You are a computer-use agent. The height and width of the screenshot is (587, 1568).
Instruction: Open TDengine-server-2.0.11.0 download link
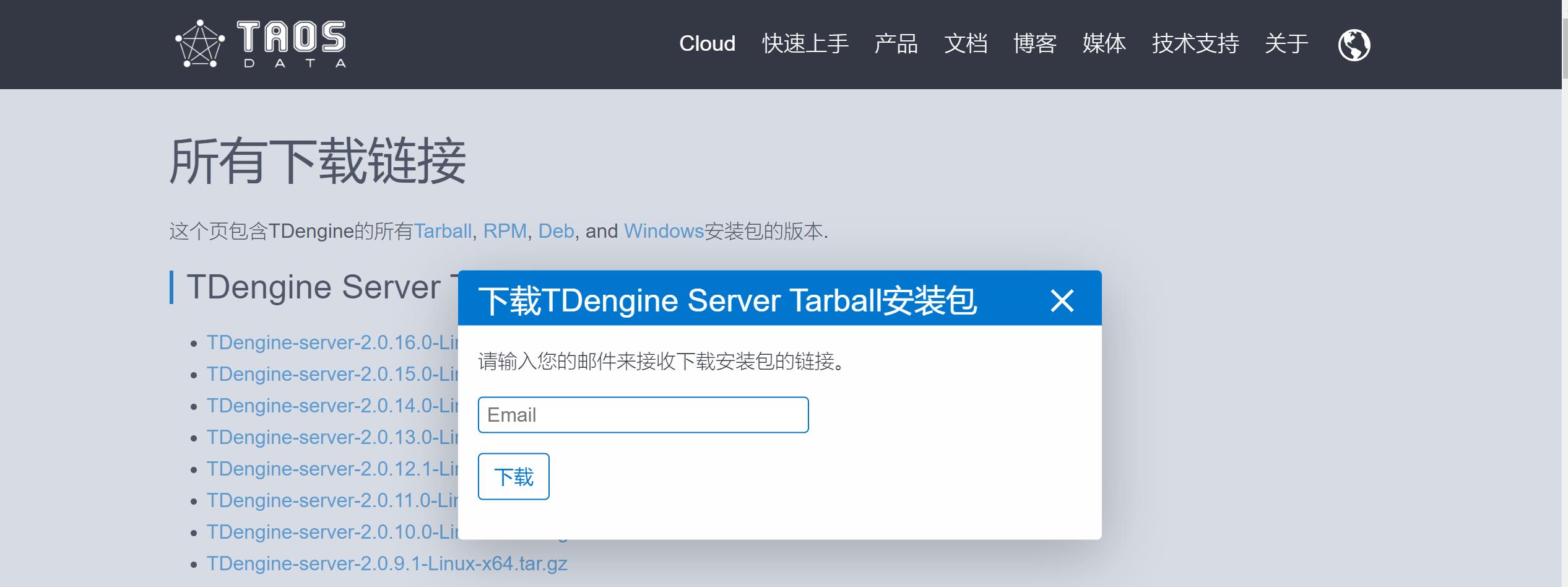click(332, 500)
